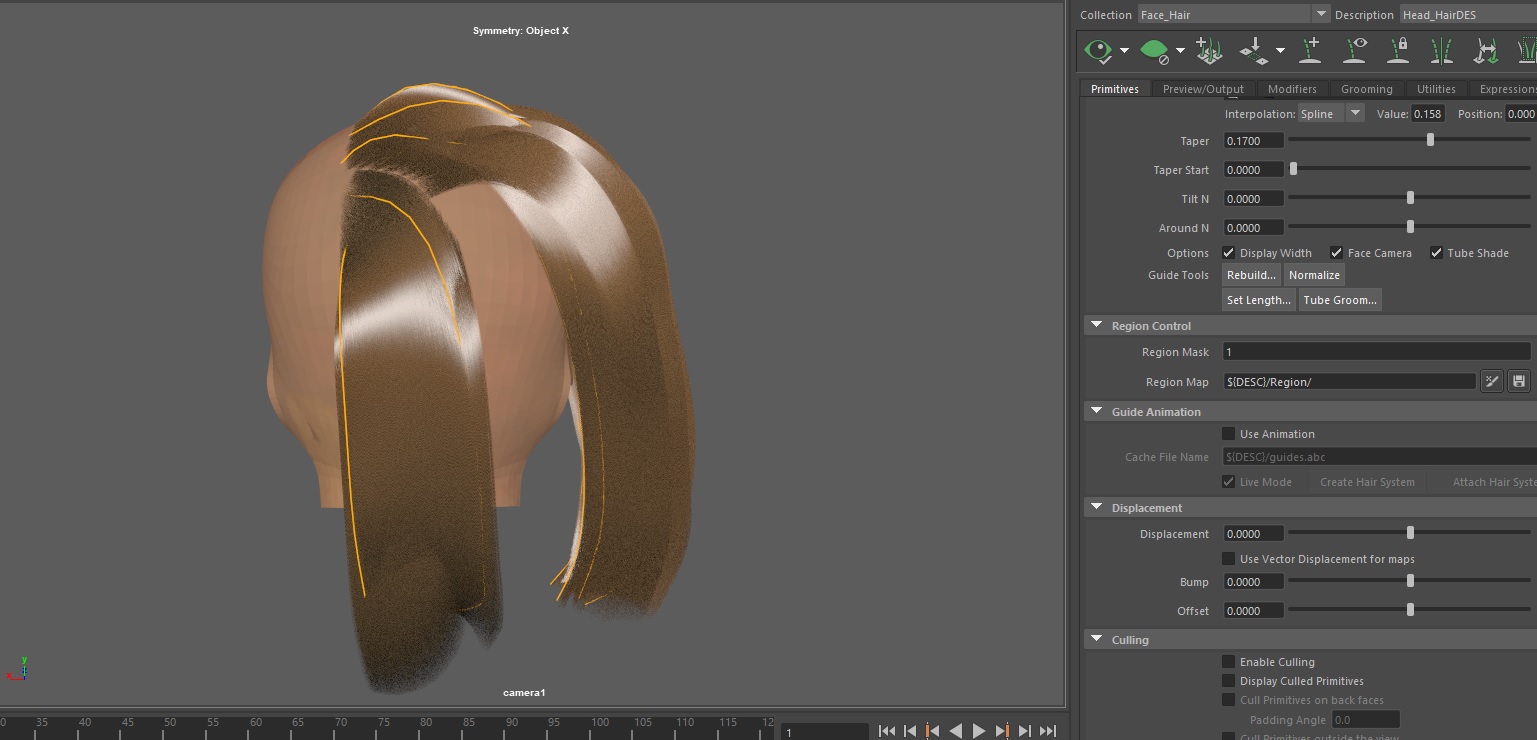This screenshot has height=740, width=1537.
Task: Enable Use Animation under Guide Animation
Action: coord(1228,433)
